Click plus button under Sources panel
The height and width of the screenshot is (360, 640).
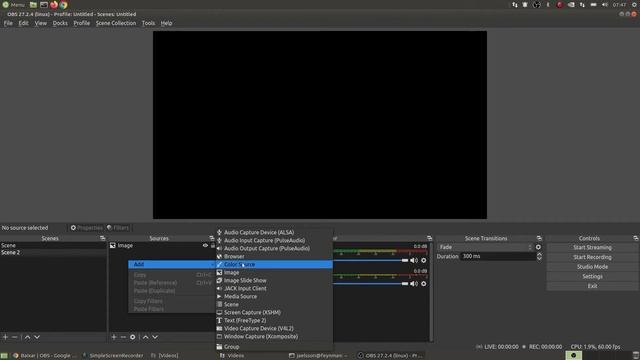click(x=114, y=337)
